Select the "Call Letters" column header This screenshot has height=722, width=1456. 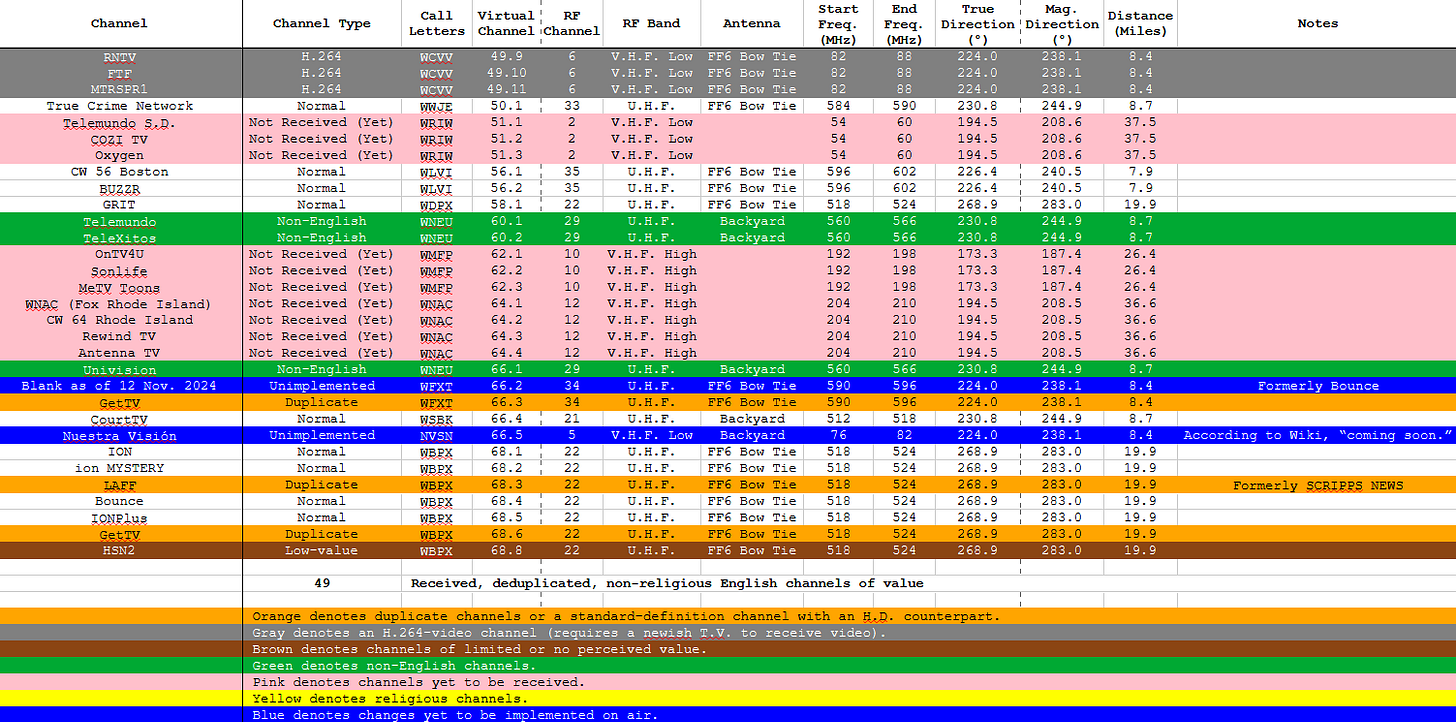[x=436, y=24]
